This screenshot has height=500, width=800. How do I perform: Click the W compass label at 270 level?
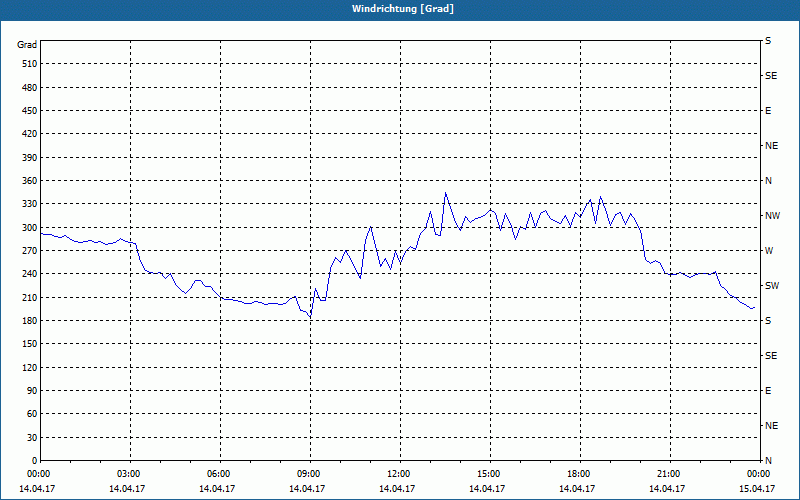[769, 251]
